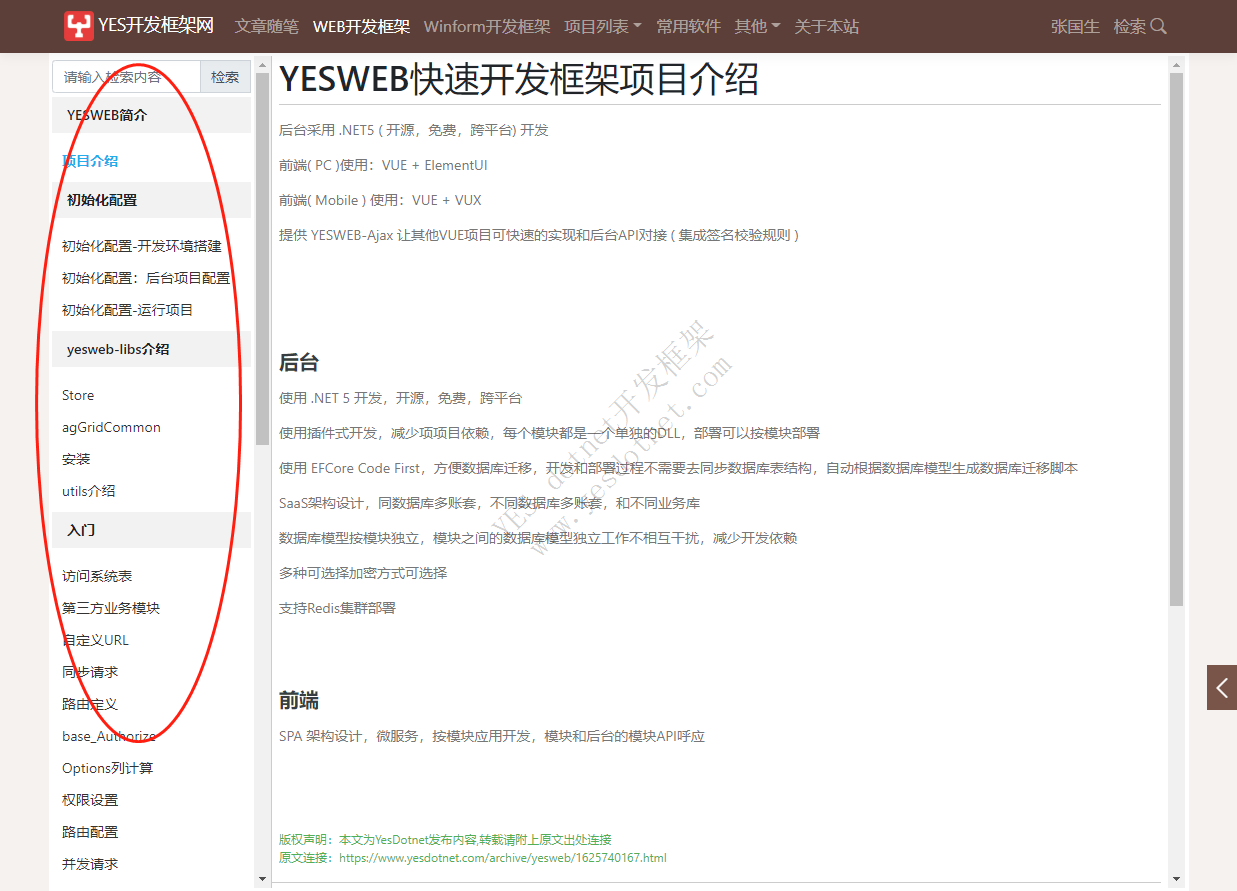The width and height of the screenshot is (1237, 891).
Task: Click the article vertical scrollbar thumb
Action: pyautogui.click(x=1177, y=339)
